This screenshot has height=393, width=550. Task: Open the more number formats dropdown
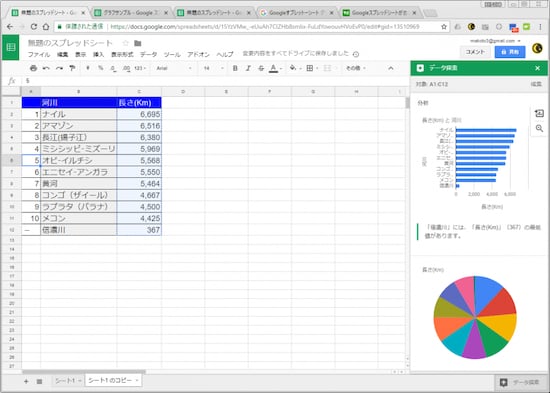(140, 68)
